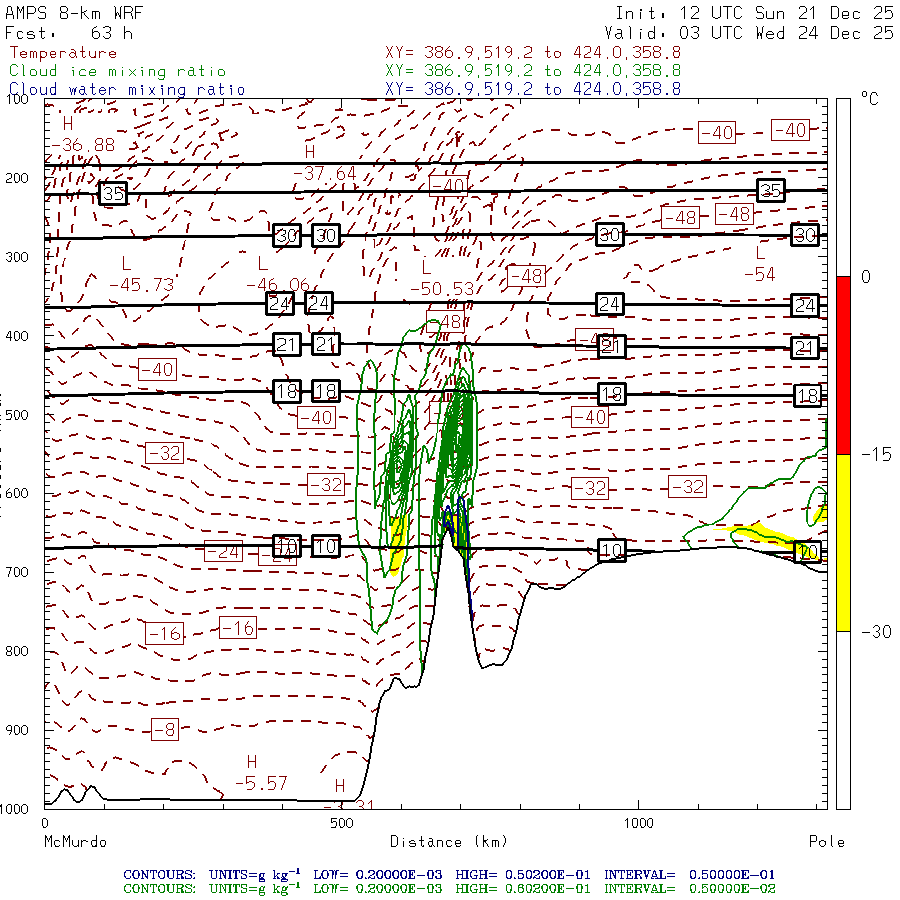The image size is (900, 900).
Task: Click the "Pole" axis endpoint label
Action: [x=827, y=842]
